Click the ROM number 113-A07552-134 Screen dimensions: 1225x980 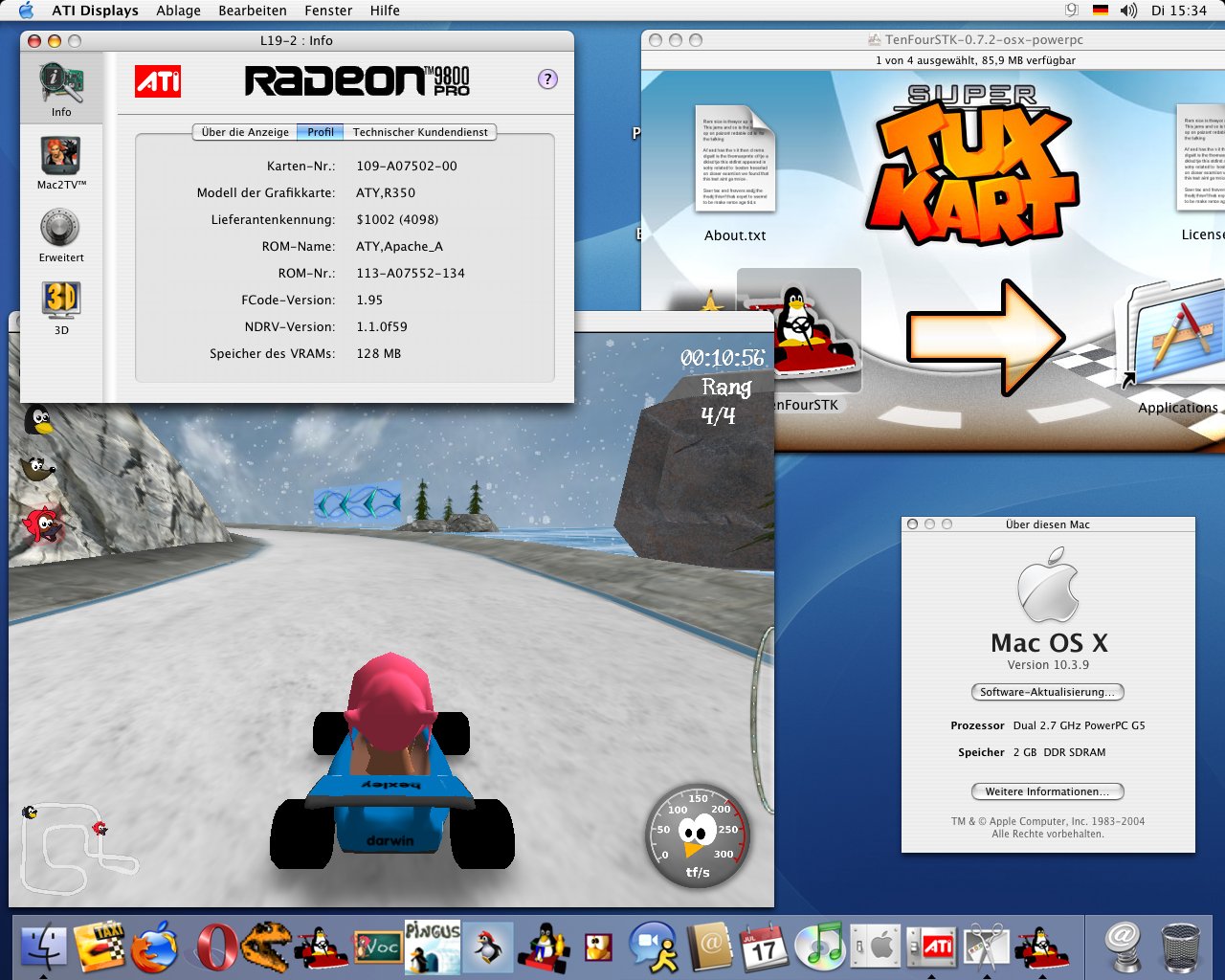click(x=411, y=273)
